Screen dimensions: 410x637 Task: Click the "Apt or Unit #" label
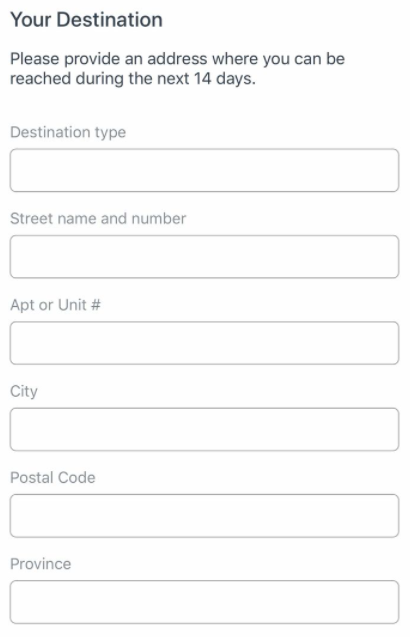pyautogui.click(x=55, y=305)
